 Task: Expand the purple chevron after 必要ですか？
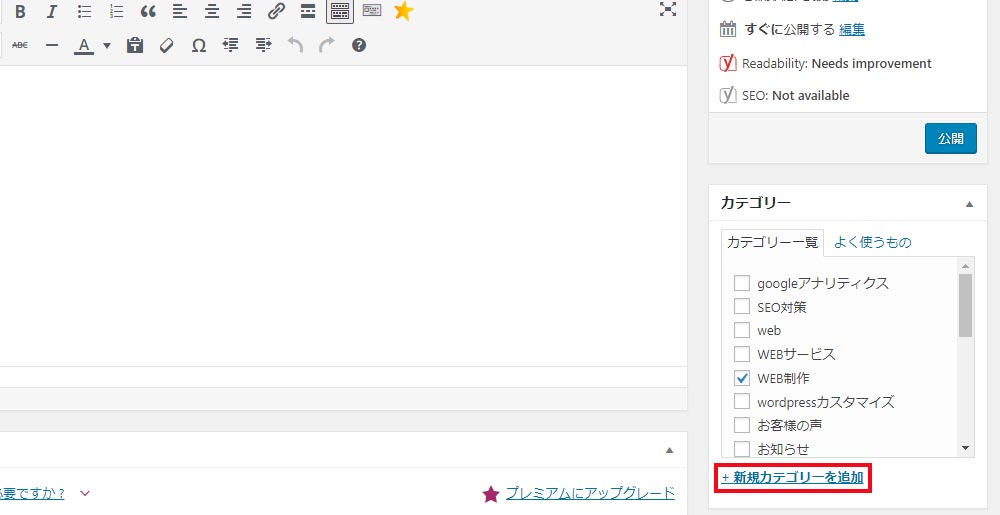(x=85, y=493)
